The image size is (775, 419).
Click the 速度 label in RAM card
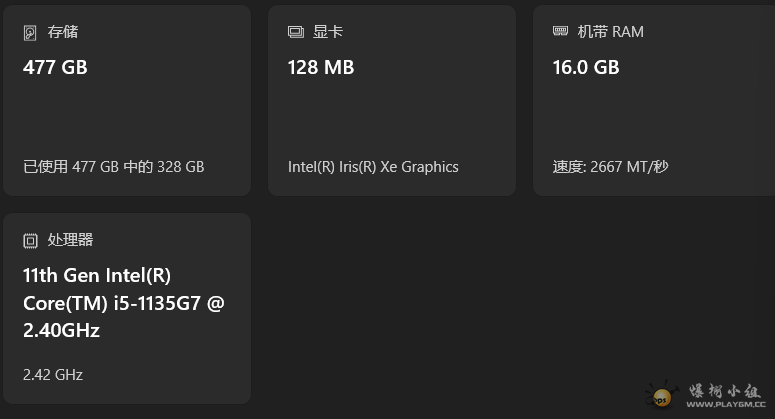tap(567, 167)
